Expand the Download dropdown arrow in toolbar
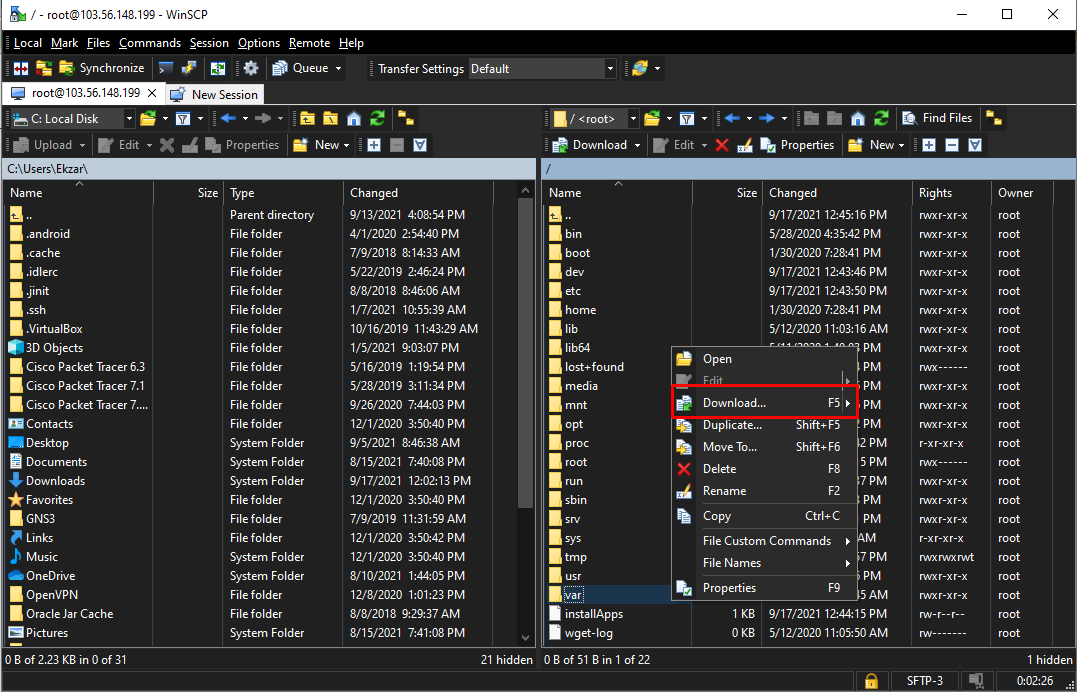The image size is (1077, 692). tap(637, 145)
